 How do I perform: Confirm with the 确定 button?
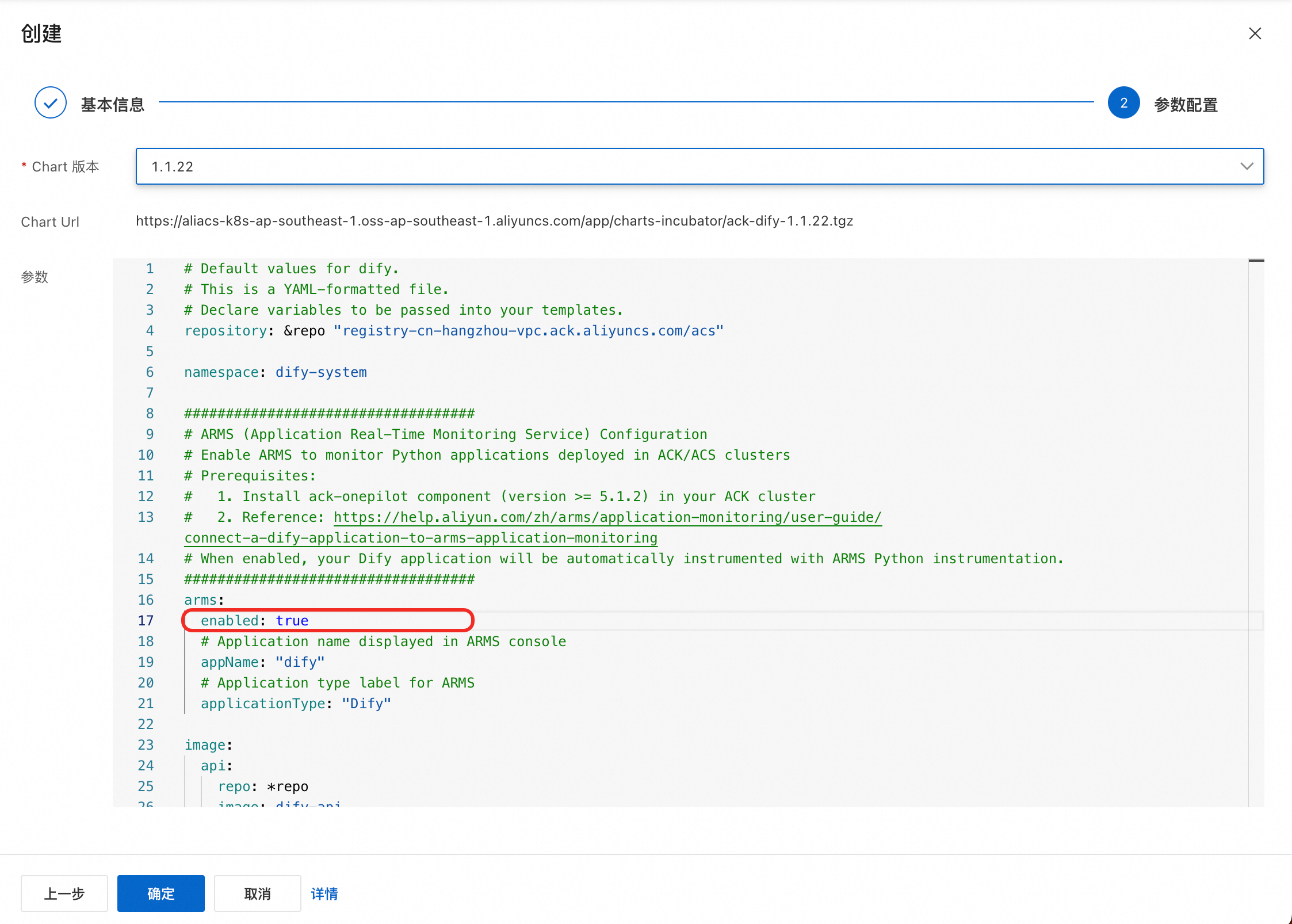pos(161,894)
